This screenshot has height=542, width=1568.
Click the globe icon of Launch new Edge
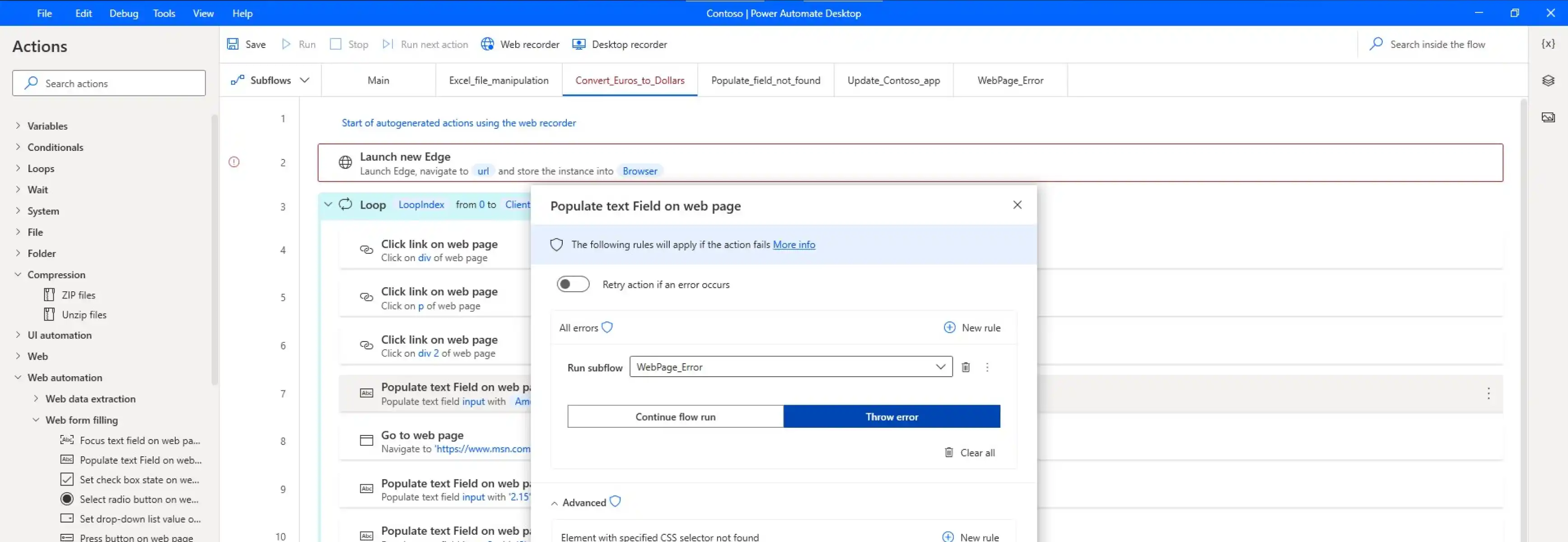(345, 162)
